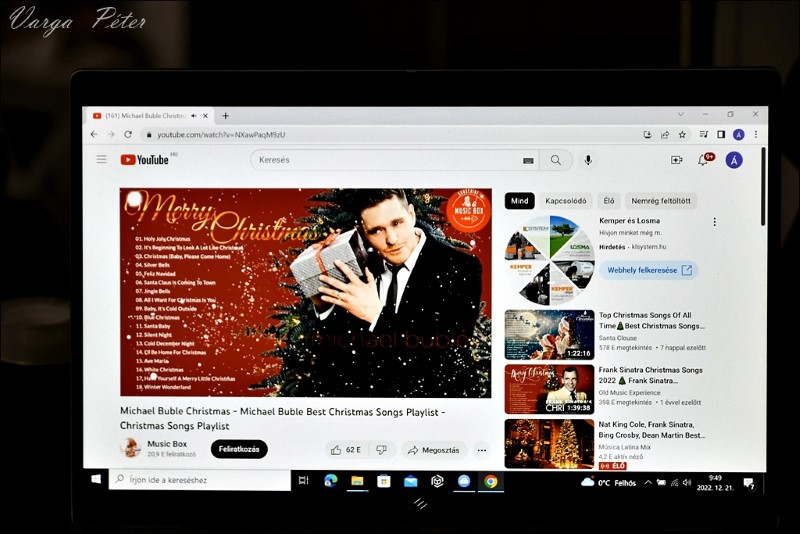The height and width of the screenshot is (534, 800).
Task: Open the Top Christmas Songs 1:22:16 thumbnail
Action: [549, 335]
